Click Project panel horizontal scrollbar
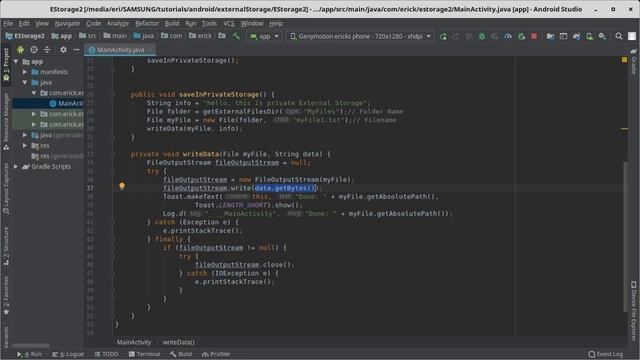Image resolution: width=640 pixels, height=360 pixels. point(31,346)
